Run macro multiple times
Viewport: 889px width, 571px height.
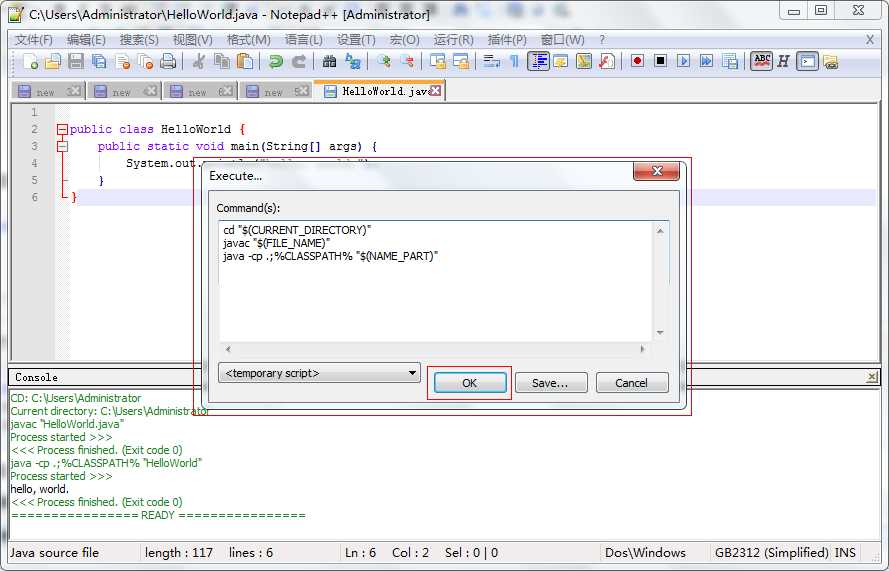pos(706,61)
